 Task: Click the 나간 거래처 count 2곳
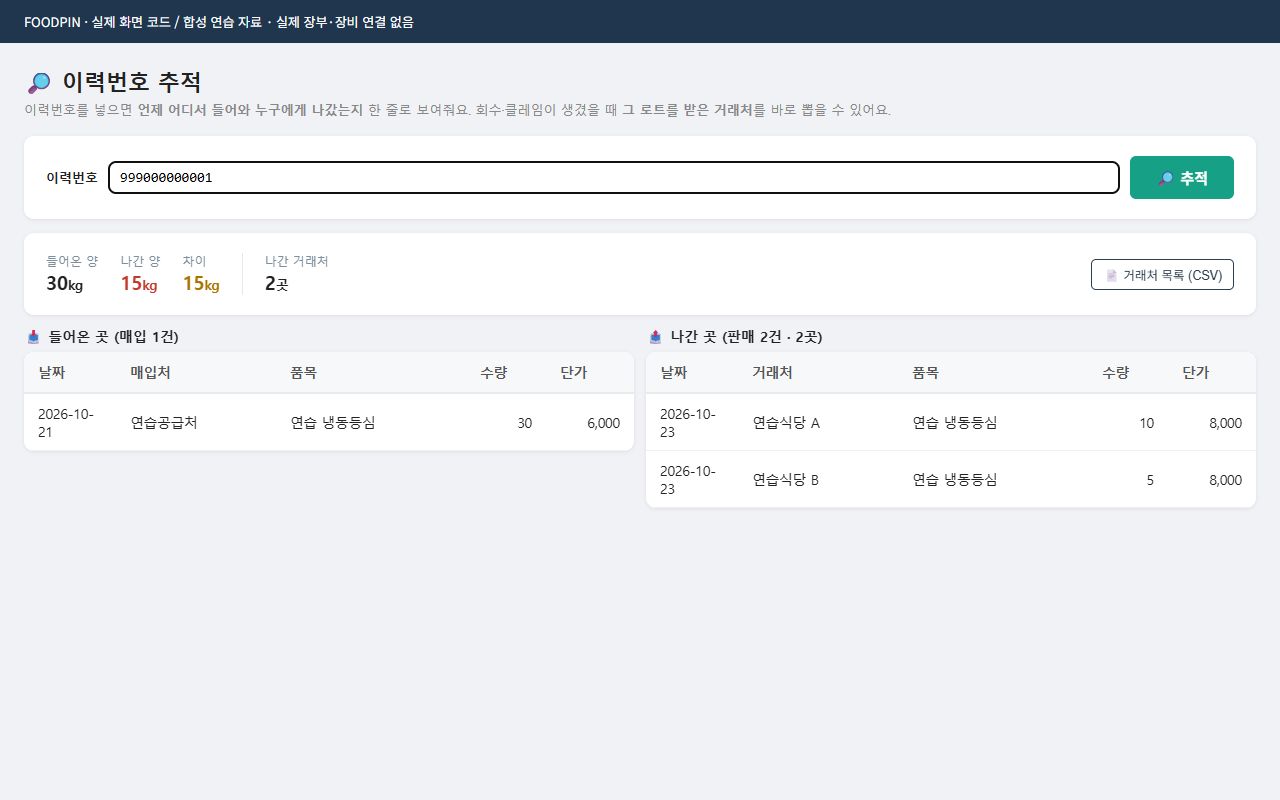coord(276,284)
